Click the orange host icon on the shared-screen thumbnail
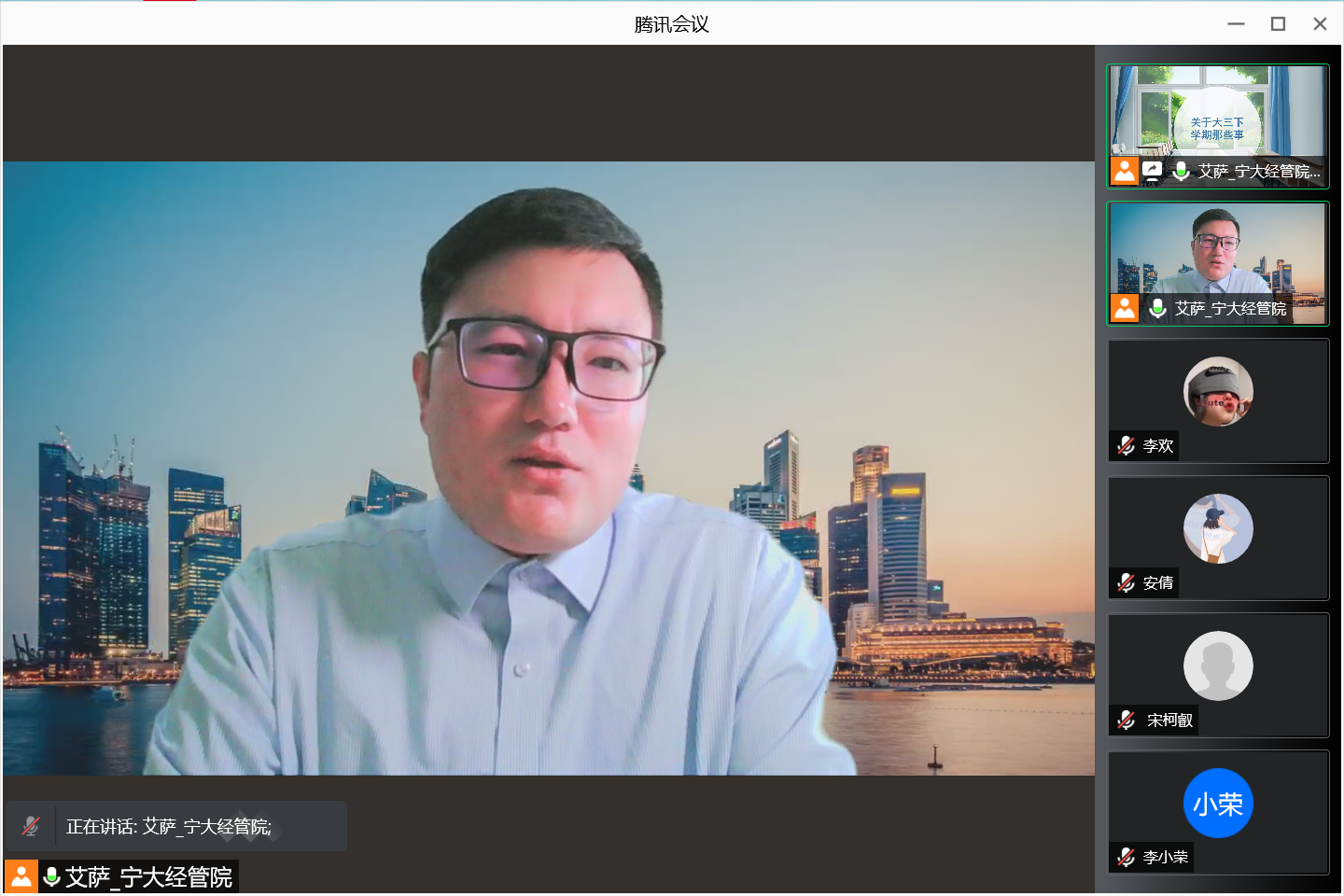1344x896 pixels. (1125, 171)
